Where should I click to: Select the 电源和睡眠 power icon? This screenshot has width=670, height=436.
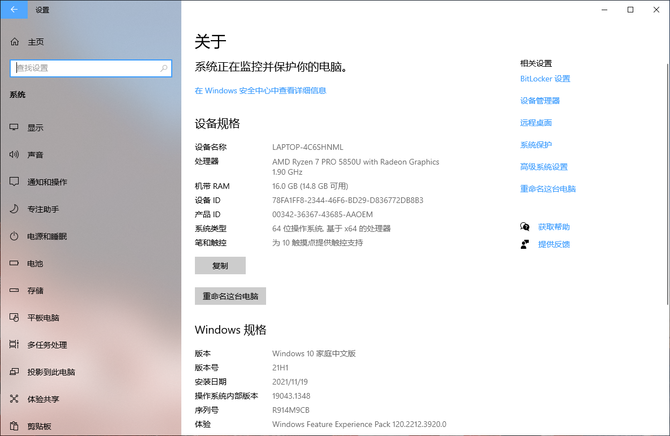point(14,236)
